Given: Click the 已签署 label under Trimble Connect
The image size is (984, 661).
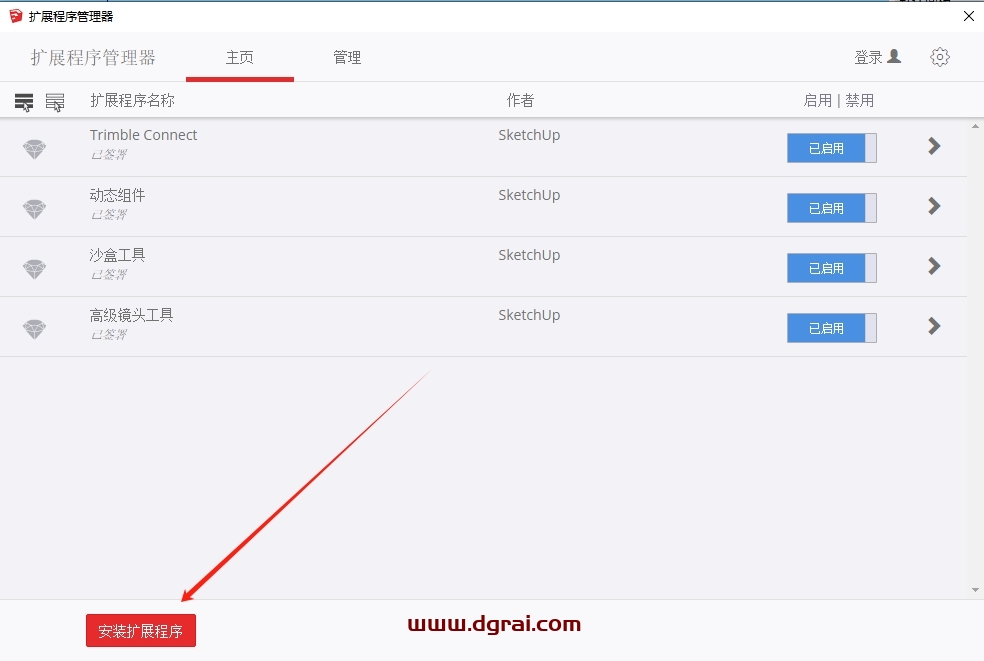Looking at the screenshot, I should [x=109, y=154].
